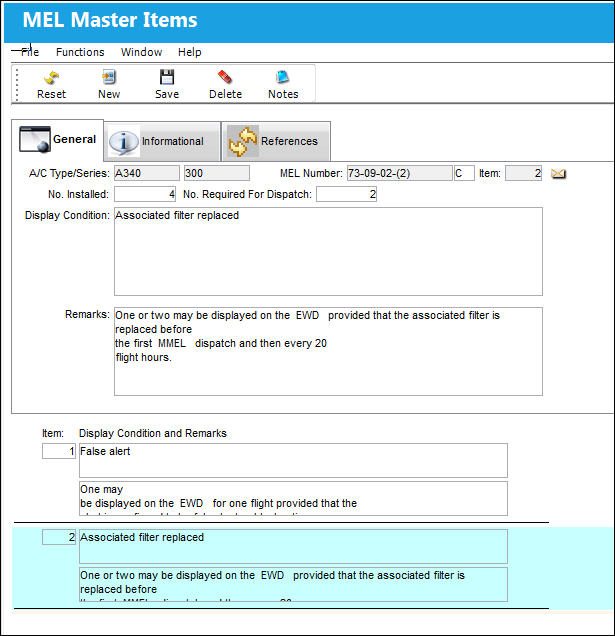Select item number 2 field in list

click(x=59, y=537)
